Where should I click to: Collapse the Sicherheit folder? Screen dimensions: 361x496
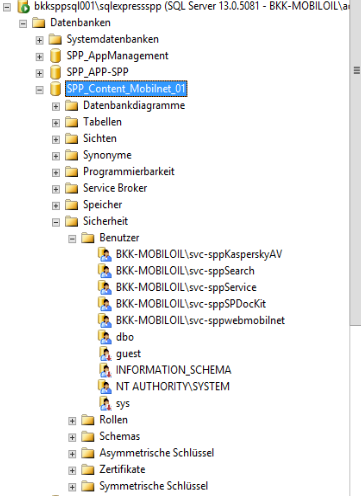56,222
